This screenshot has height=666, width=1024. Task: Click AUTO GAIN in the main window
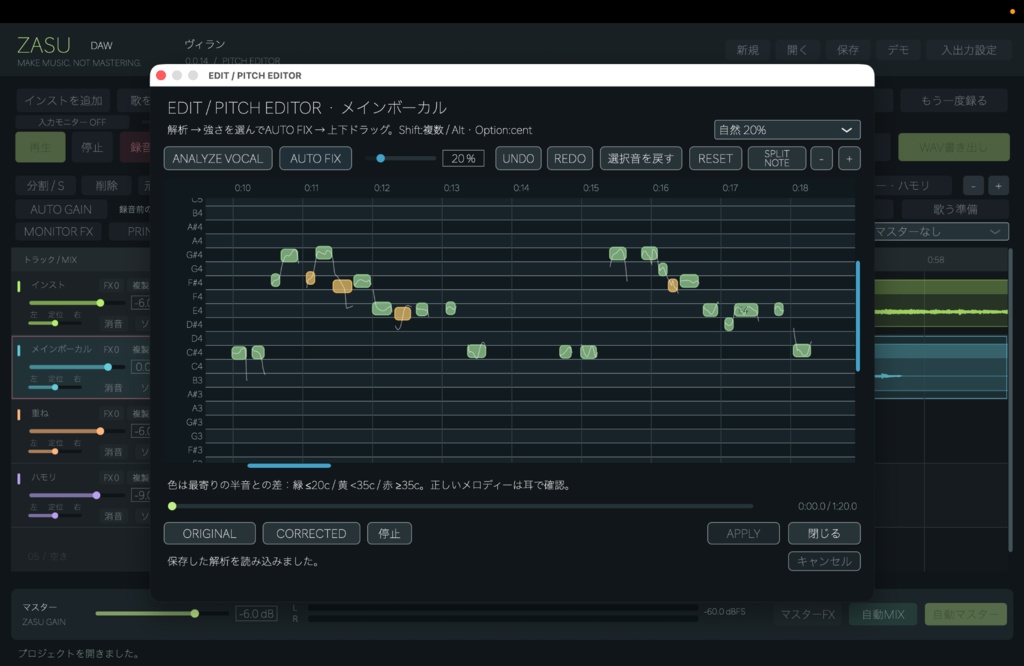point(61,210)
